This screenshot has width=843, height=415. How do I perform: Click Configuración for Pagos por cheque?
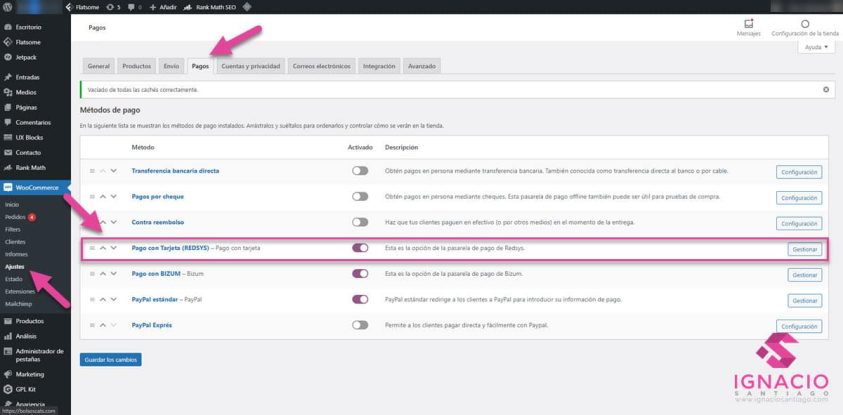click(799, 198)
